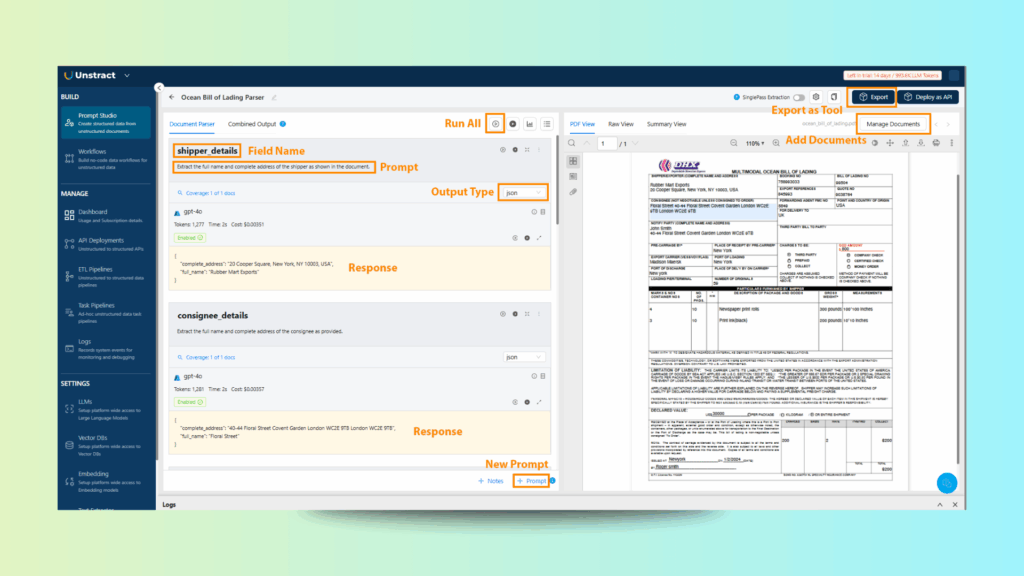
Task: Toggle the Enabled tag under shipper_details gpt-4o
Action: 188,238
